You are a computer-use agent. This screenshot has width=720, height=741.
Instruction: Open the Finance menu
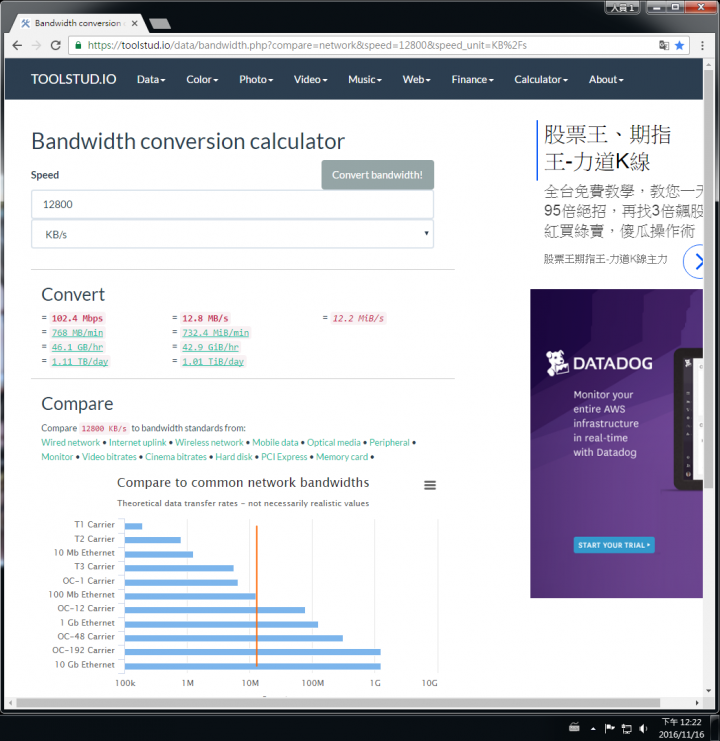coord(472,79)
